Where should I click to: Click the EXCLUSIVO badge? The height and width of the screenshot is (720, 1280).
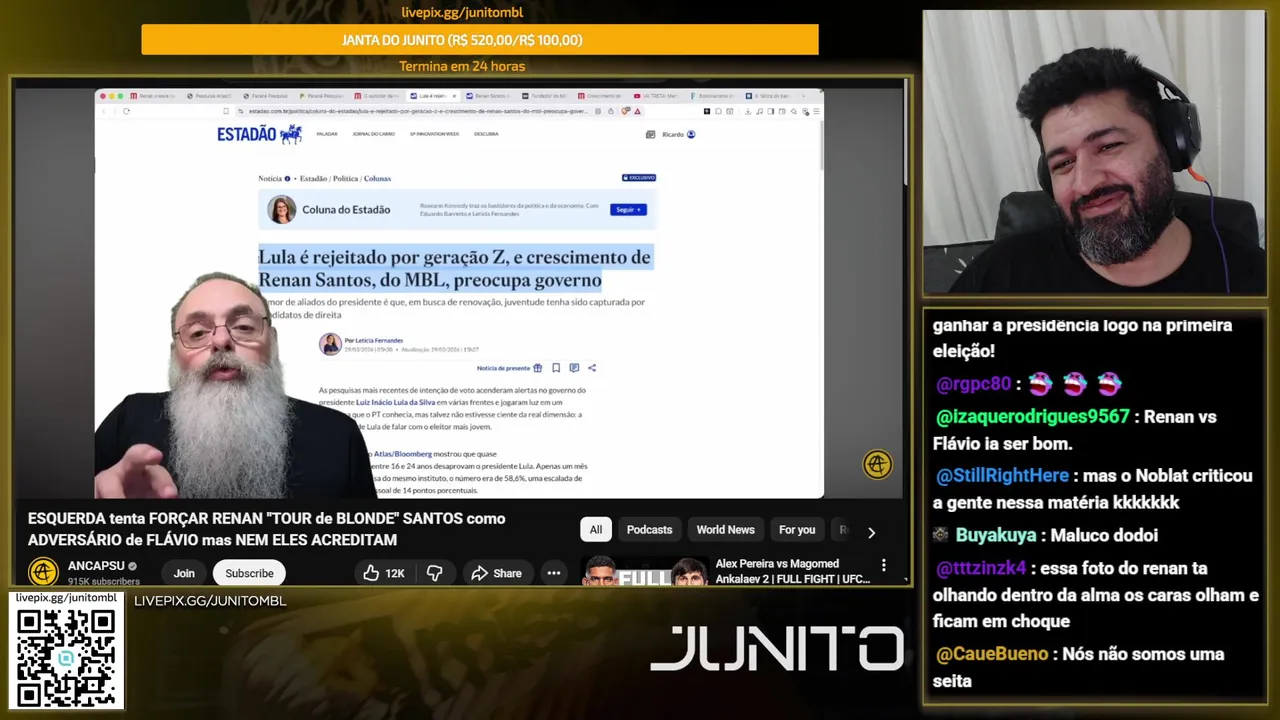pos(639,178)
